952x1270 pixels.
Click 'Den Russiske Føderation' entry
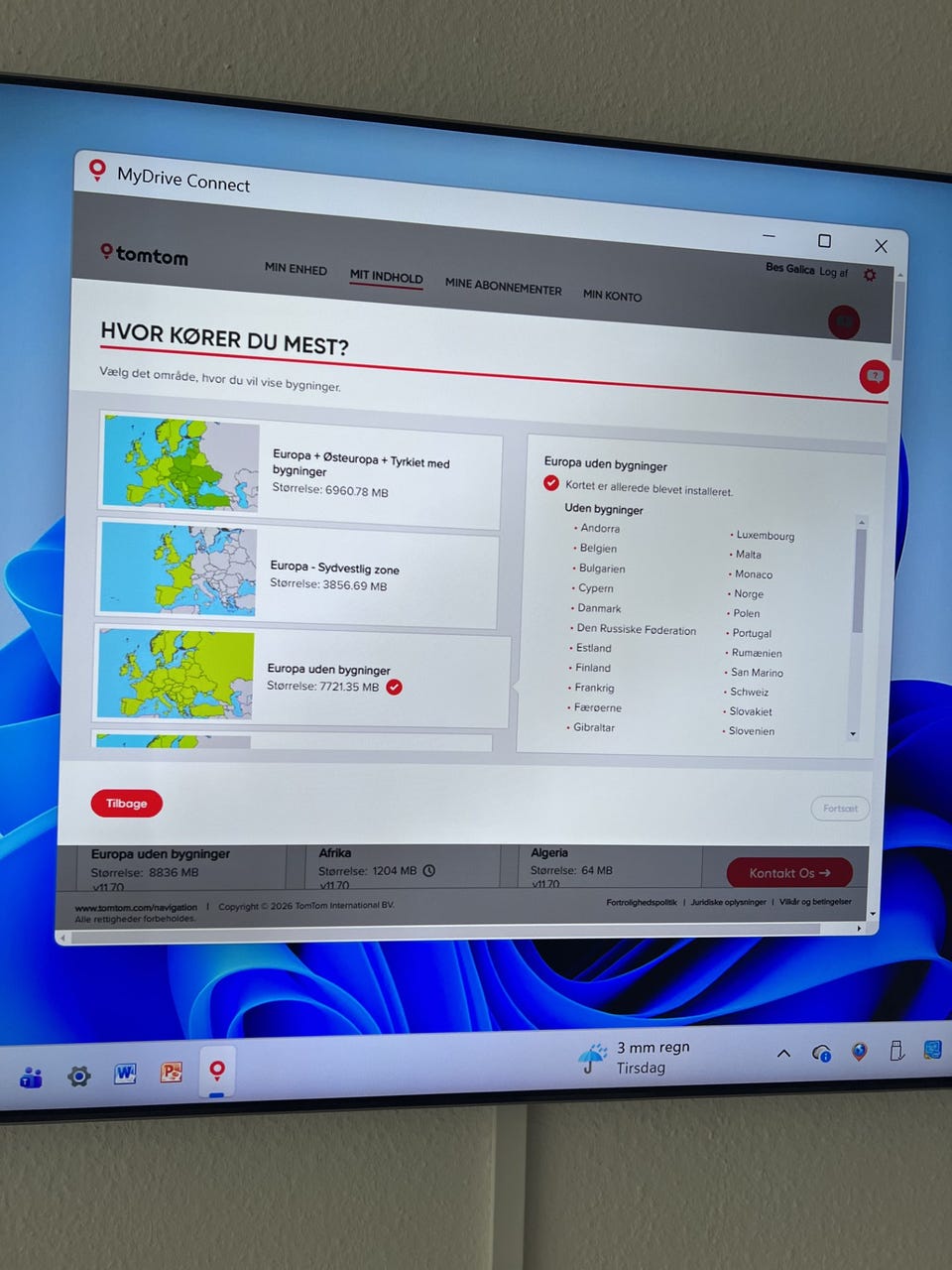point(637,629)
